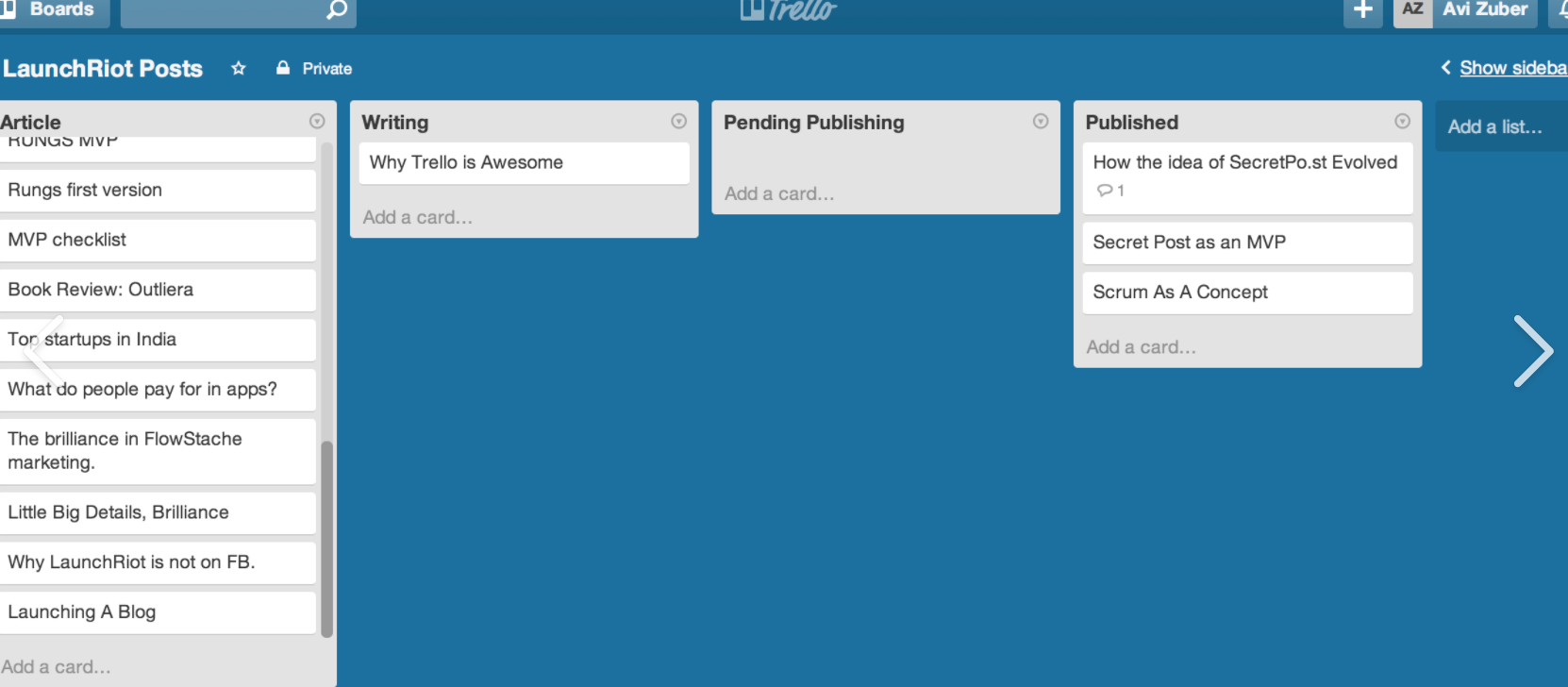Open Published list actions menu
Viewport: 1568px width, 687px height.
[x=1403, y=121]
